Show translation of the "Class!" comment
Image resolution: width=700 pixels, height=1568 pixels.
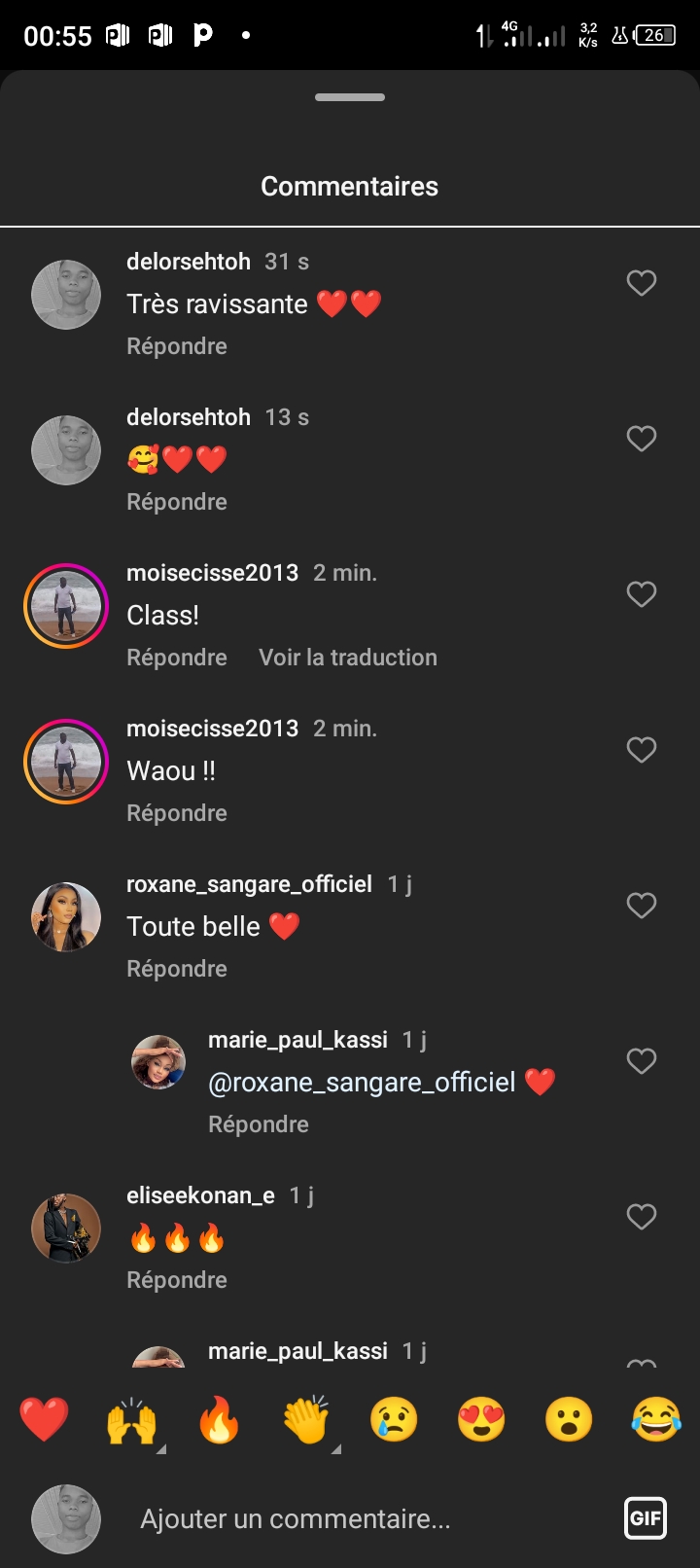pos(348,658)
